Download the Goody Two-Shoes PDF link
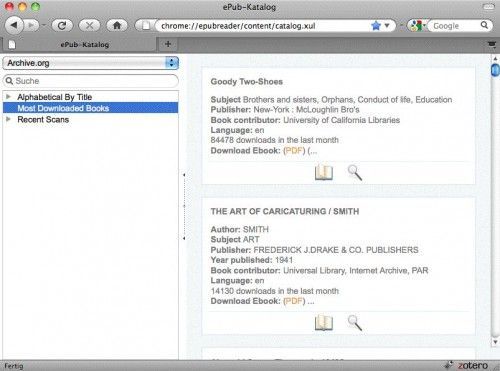This screenshot has height=371, width=500. (294, 151)
